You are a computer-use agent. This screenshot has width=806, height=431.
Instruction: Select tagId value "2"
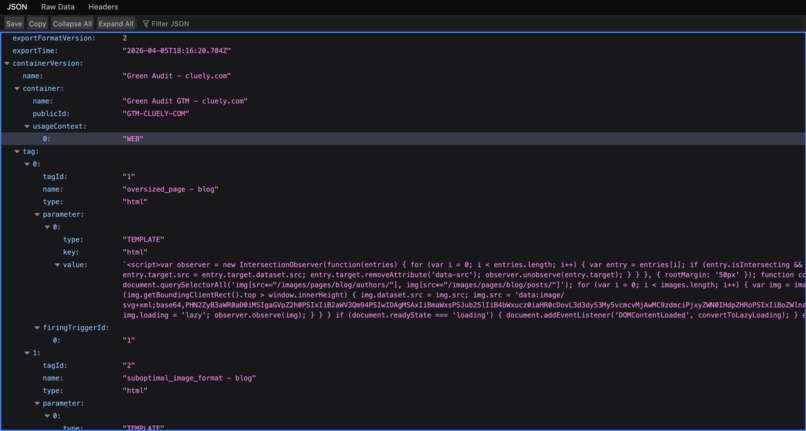129,366
